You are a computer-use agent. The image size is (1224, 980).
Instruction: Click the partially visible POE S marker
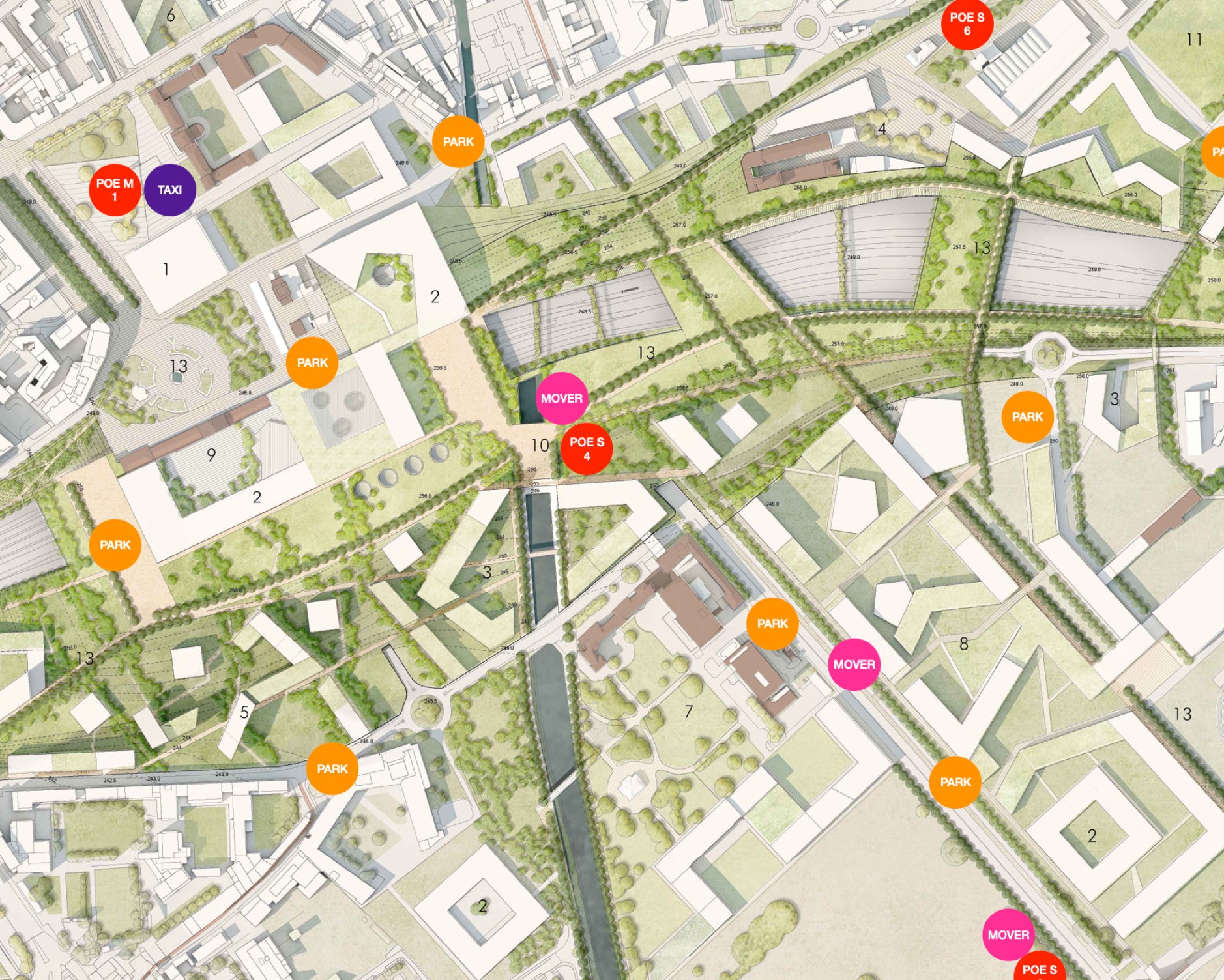click(1040, 968)
